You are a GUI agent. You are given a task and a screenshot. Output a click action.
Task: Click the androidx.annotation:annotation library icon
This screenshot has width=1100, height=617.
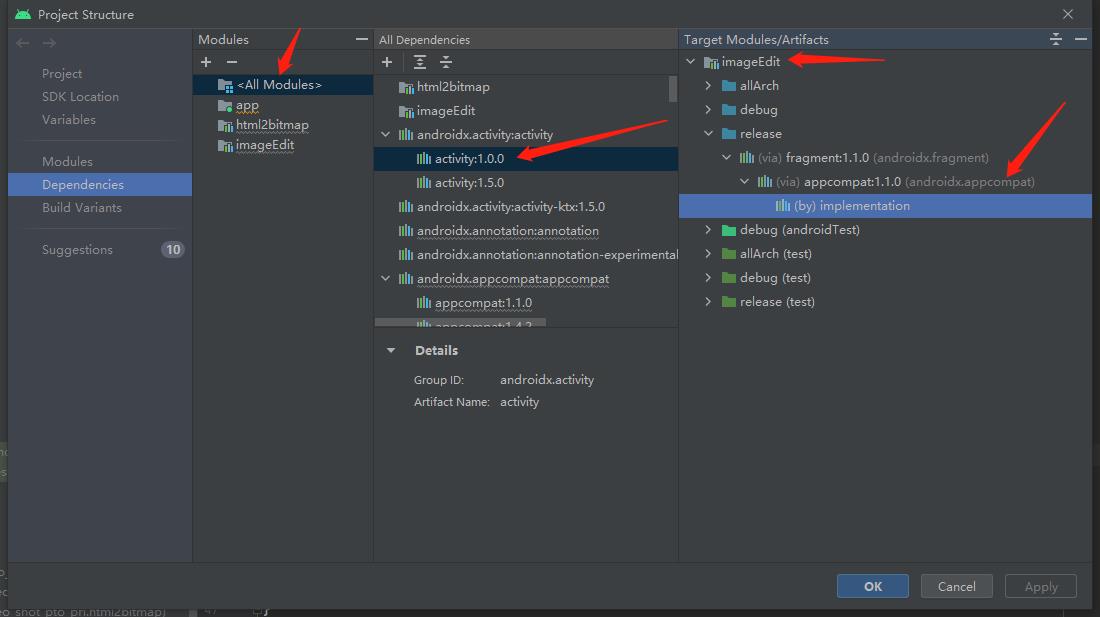click(x=405, y=231)
